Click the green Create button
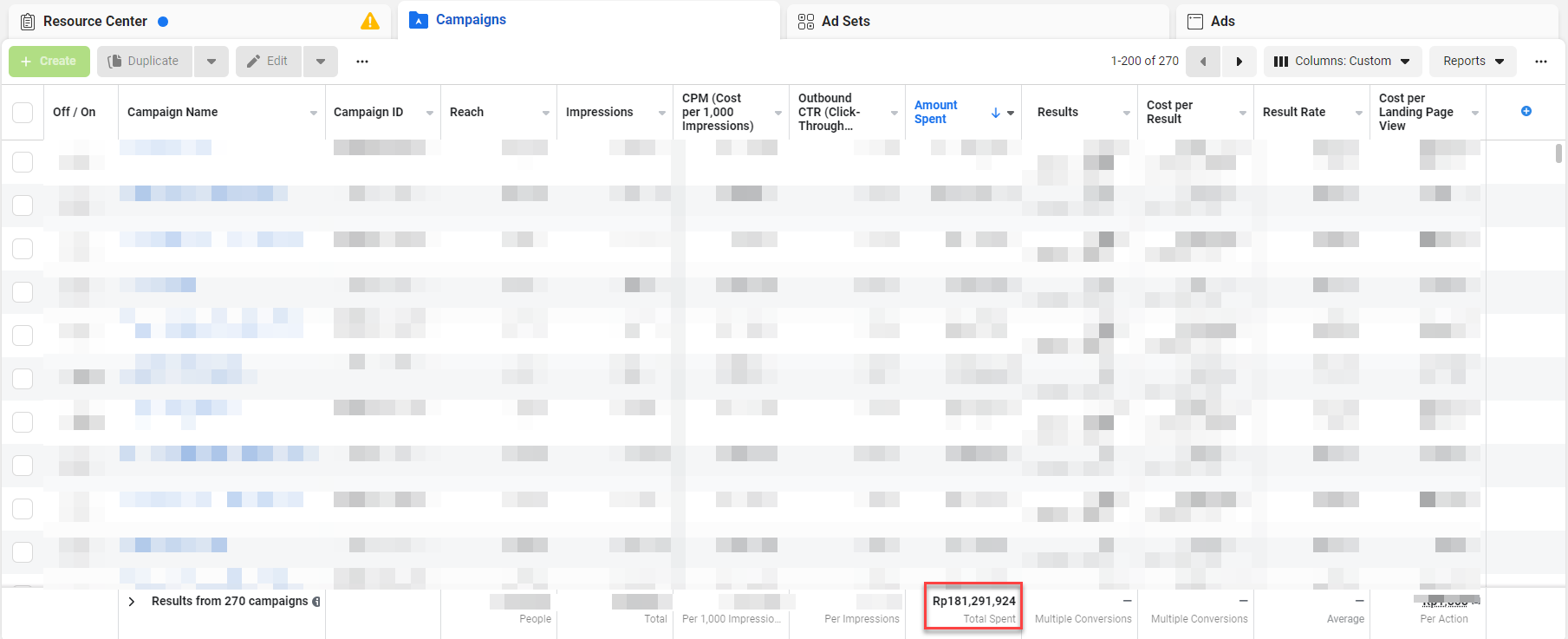 tap(49, 62)
